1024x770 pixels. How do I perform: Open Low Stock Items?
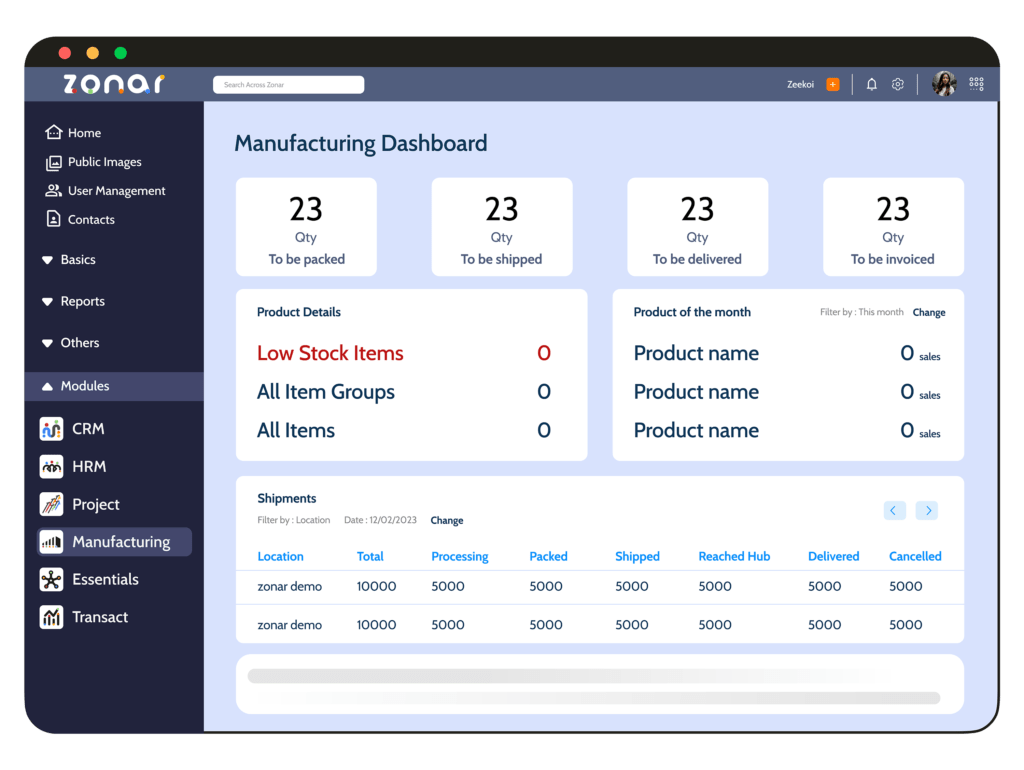pos(330,353)
